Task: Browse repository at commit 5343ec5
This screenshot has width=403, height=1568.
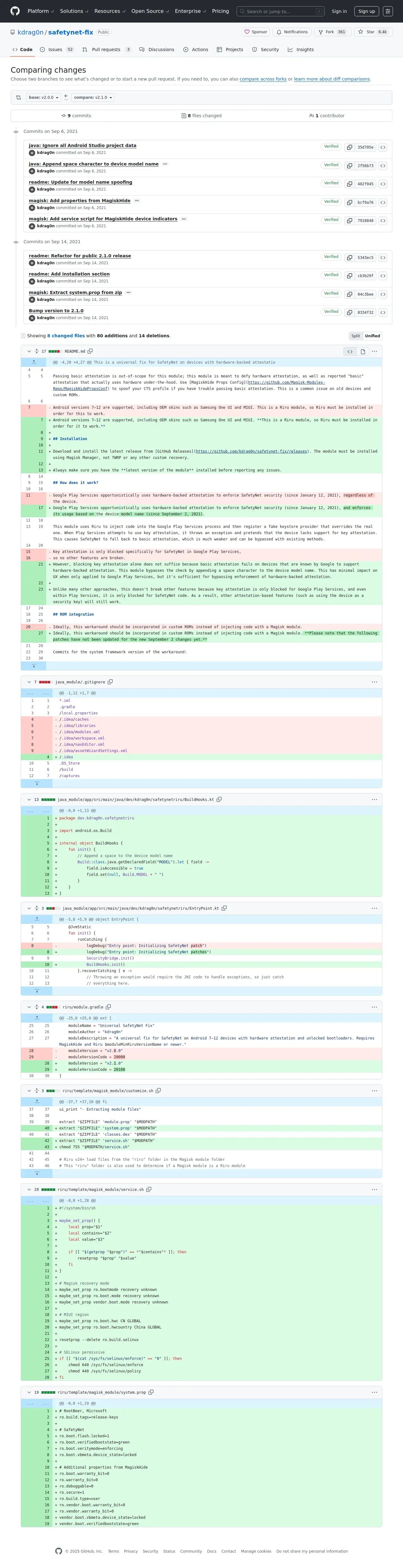Action: (x=383, y=257)
